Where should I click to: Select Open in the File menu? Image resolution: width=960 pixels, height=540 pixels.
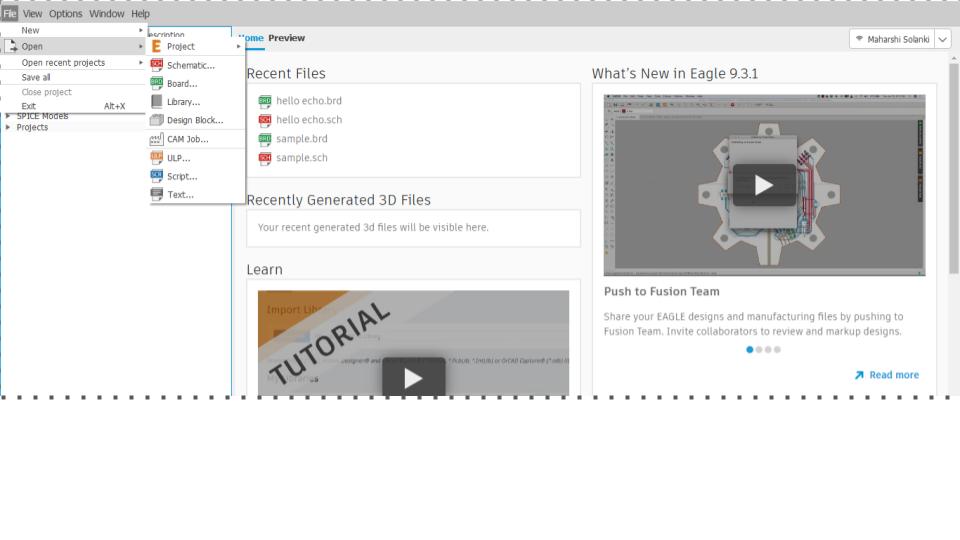[73, 47]
